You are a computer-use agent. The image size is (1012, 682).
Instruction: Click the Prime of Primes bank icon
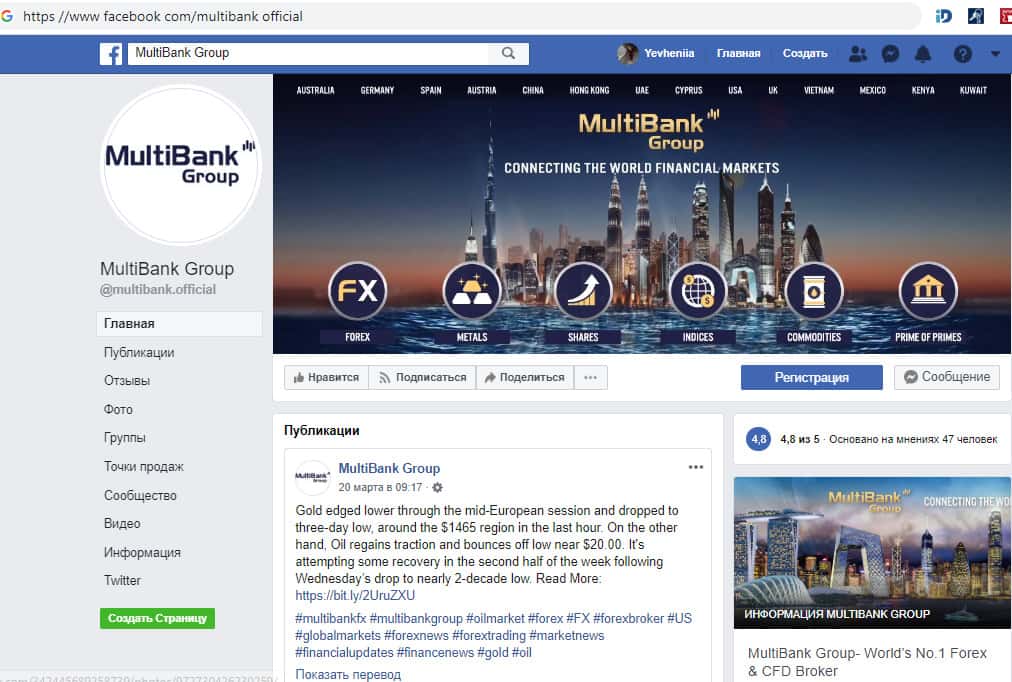click(x=928, y=290)
